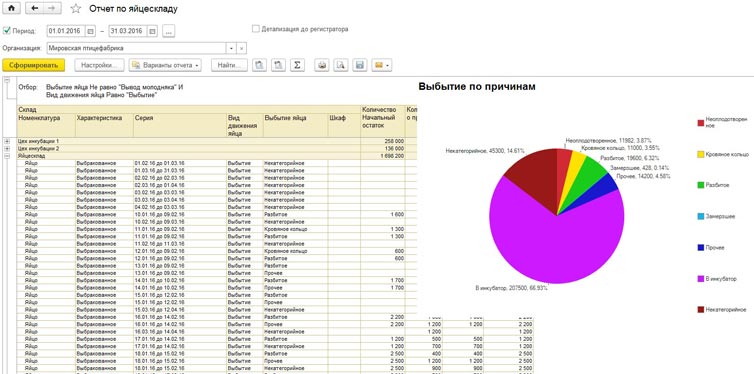Click Прочее dark blue legend swatch
The width and height of the screenshot is (754, 374).
701,248
